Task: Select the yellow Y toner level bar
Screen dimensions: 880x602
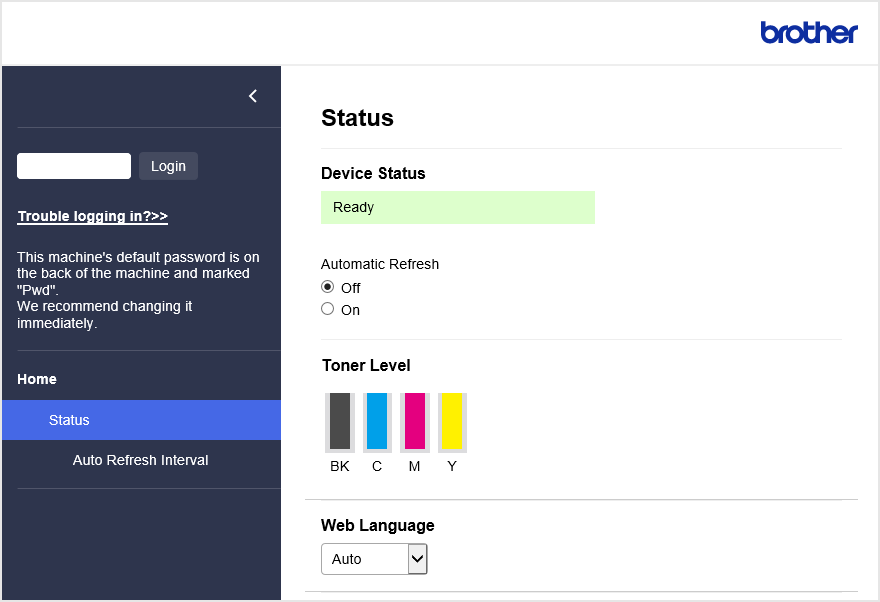Action: [452, 422]
